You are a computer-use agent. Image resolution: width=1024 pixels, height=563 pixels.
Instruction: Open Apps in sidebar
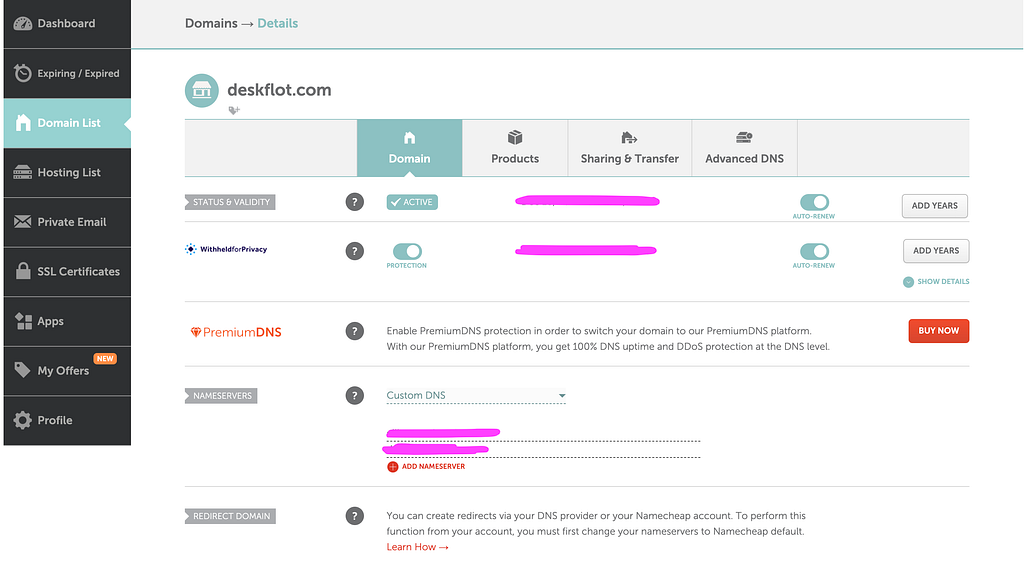(x=67, y=321)
